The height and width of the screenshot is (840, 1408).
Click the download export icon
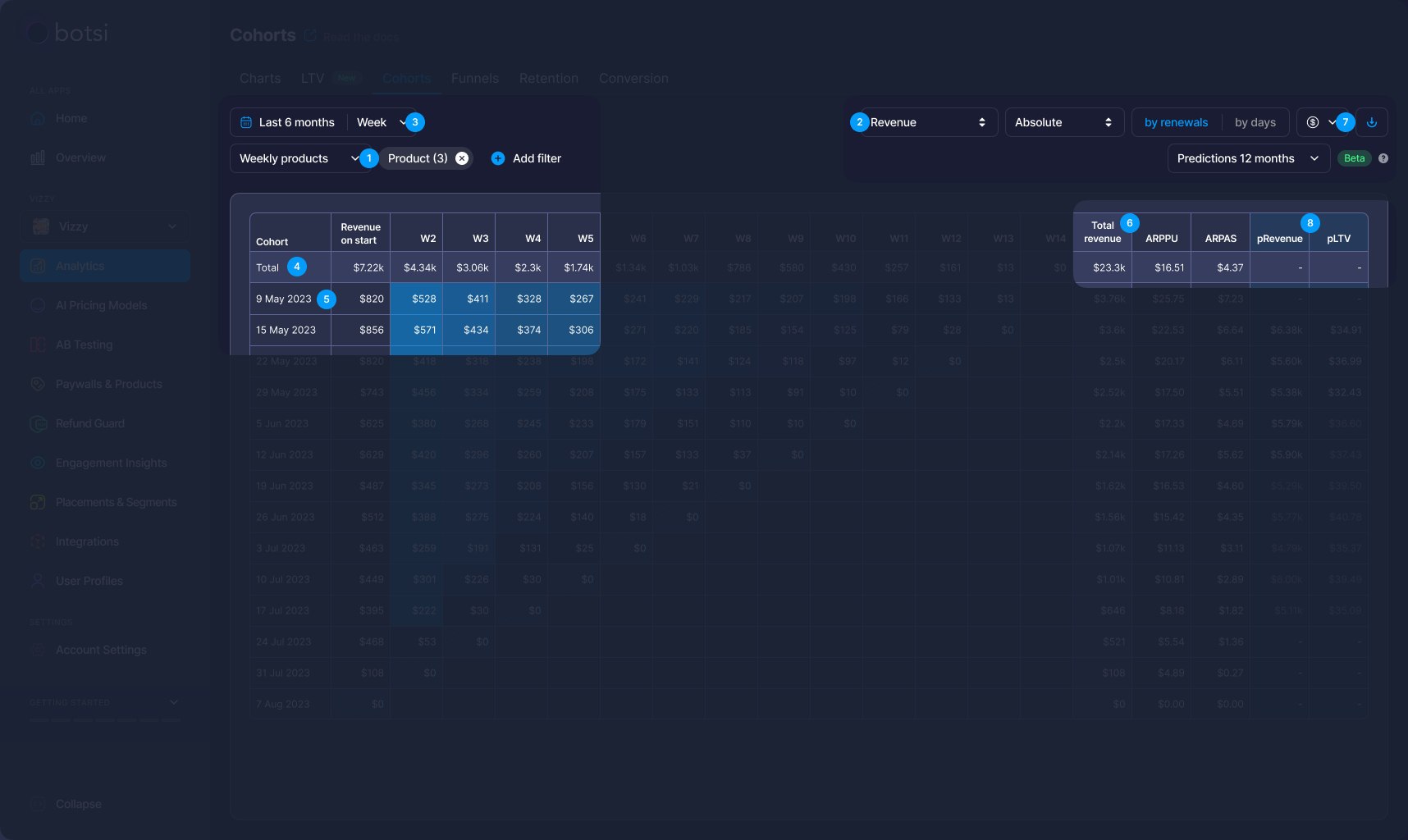(x=1372, y=122)
